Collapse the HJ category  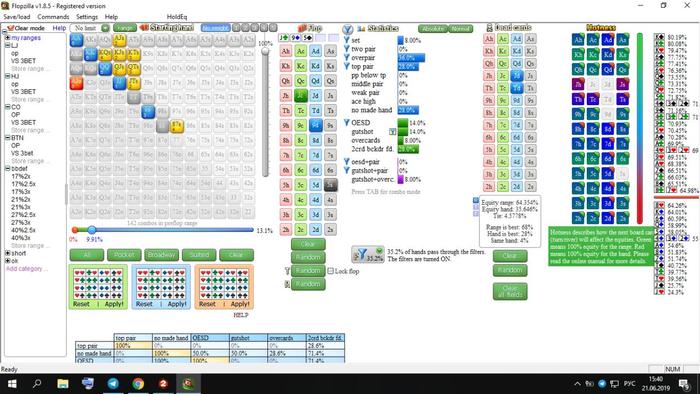(x=8, y=76)
